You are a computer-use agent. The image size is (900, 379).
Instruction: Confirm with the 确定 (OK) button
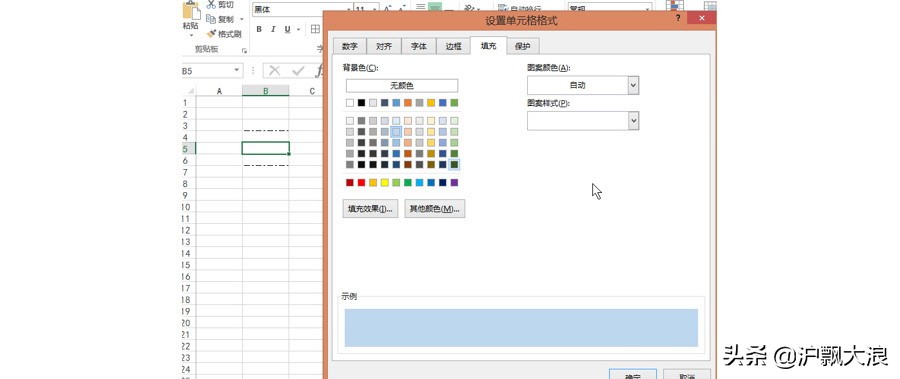pyautogui.click(x=633, y=374)
